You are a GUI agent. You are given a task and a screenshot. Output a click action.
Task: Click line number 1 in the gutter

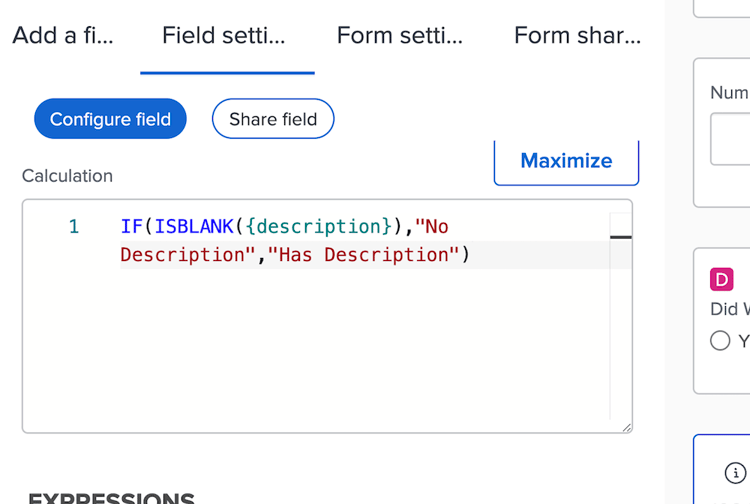point(74,227)
